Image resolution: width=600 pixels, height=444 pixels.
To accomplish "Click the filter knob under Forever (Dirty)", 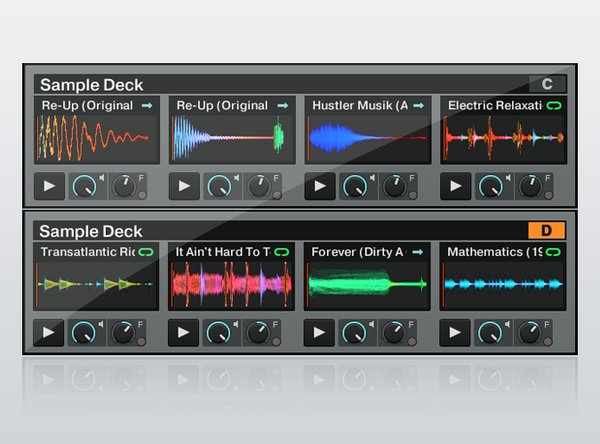I will coord(395,332).
